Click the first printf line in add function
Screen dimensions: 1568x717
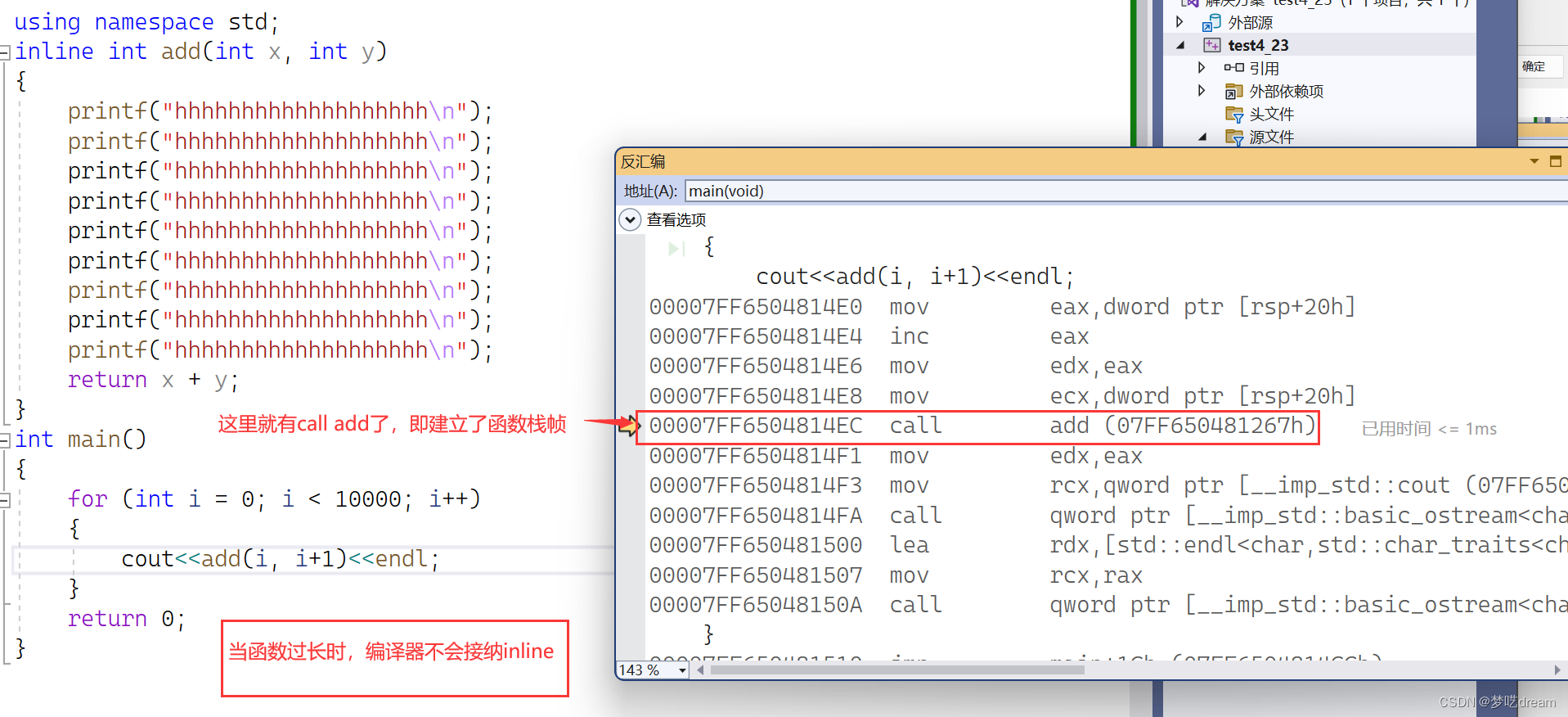pos(280,111)
